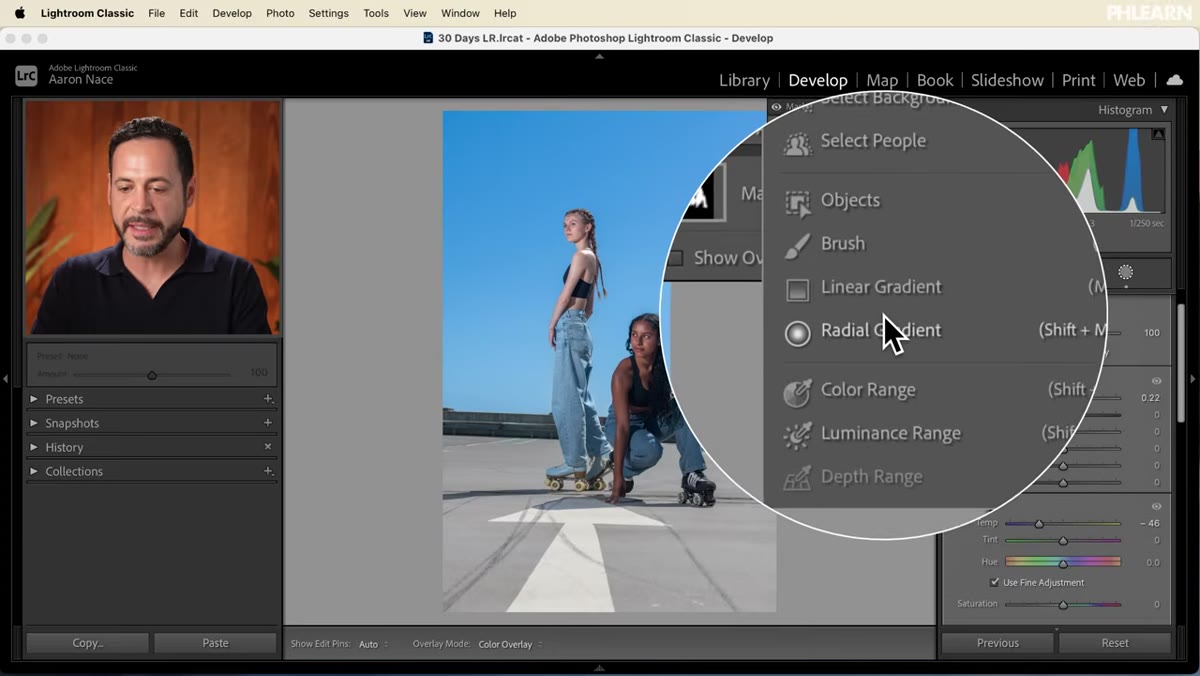The width and height of the screenshot is (1200, 676).
Task: Create a snapshot with plus icon
Action: pyautogui.click(x=268, y=423)
